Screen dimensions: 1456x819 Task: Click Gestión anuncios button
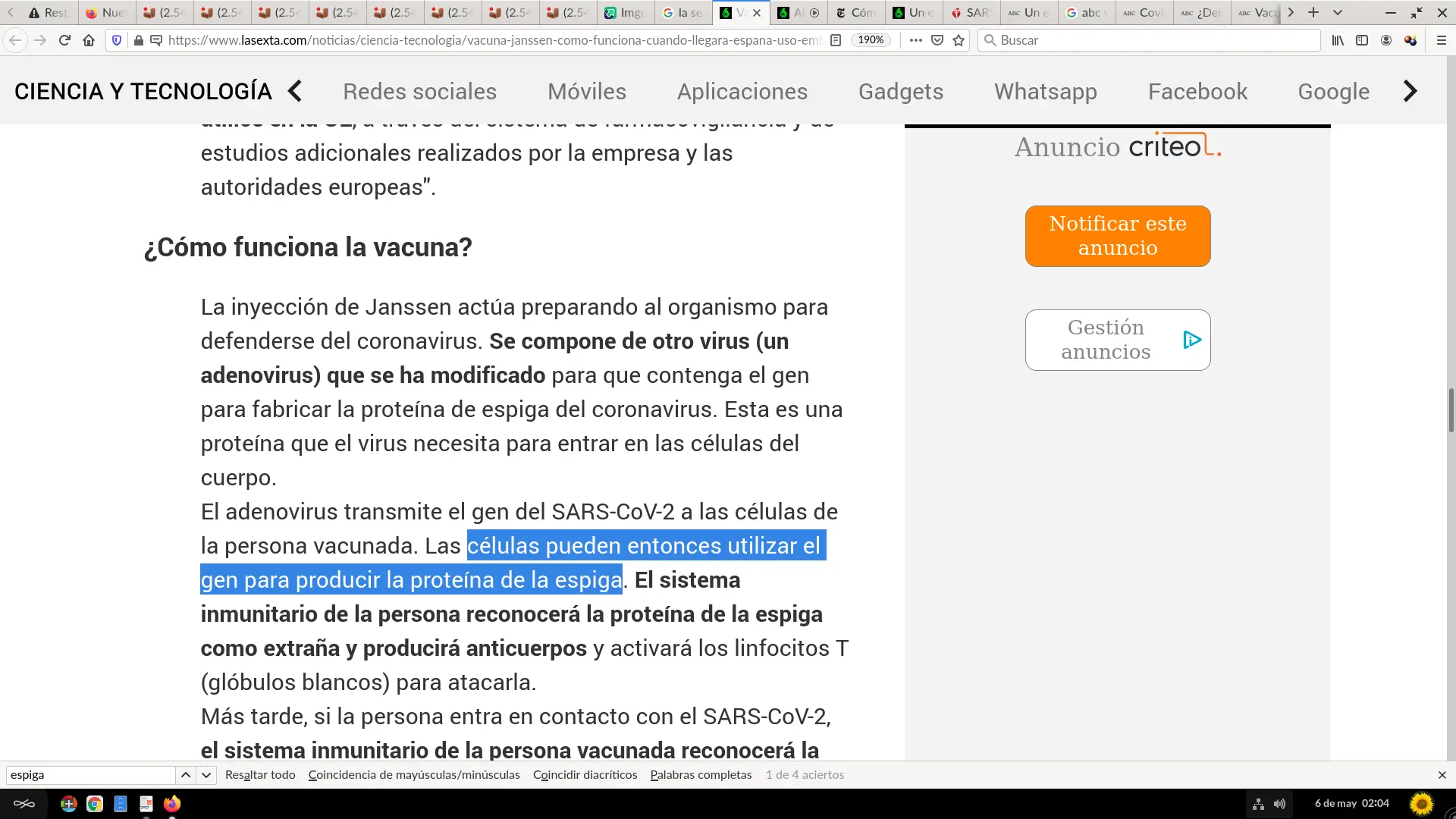pos(1118,340)
